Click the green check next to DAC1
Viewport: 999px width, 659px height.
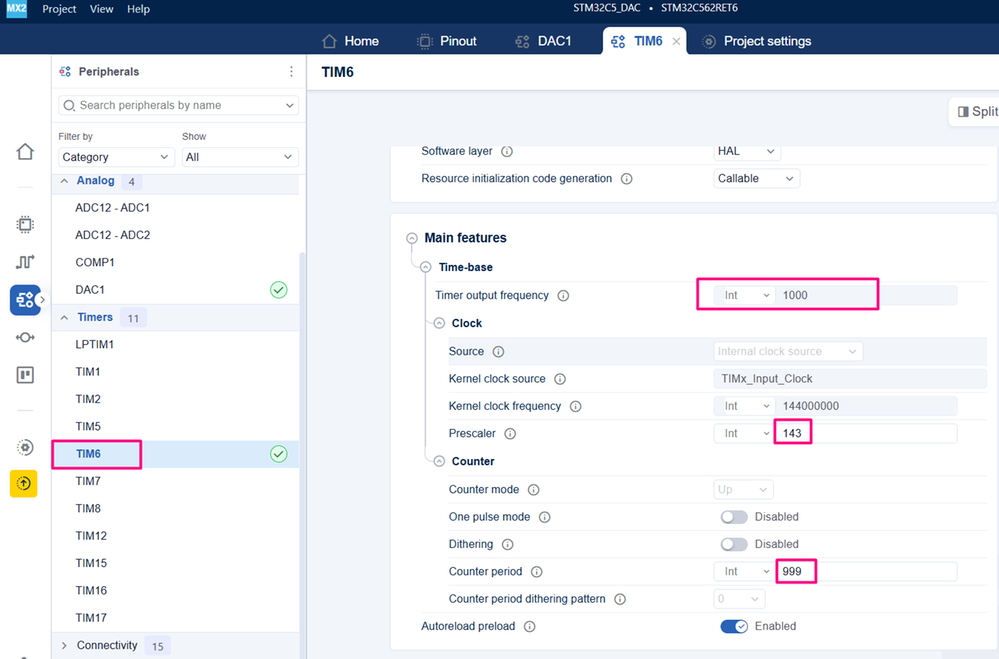point(278,290)
